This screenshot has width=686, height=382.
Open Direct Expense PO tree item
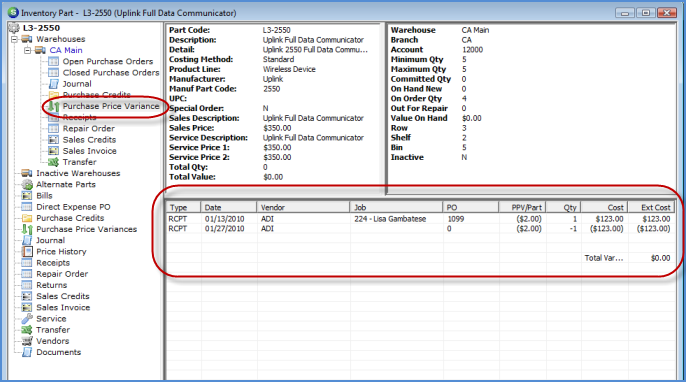[x=73, y=207]
